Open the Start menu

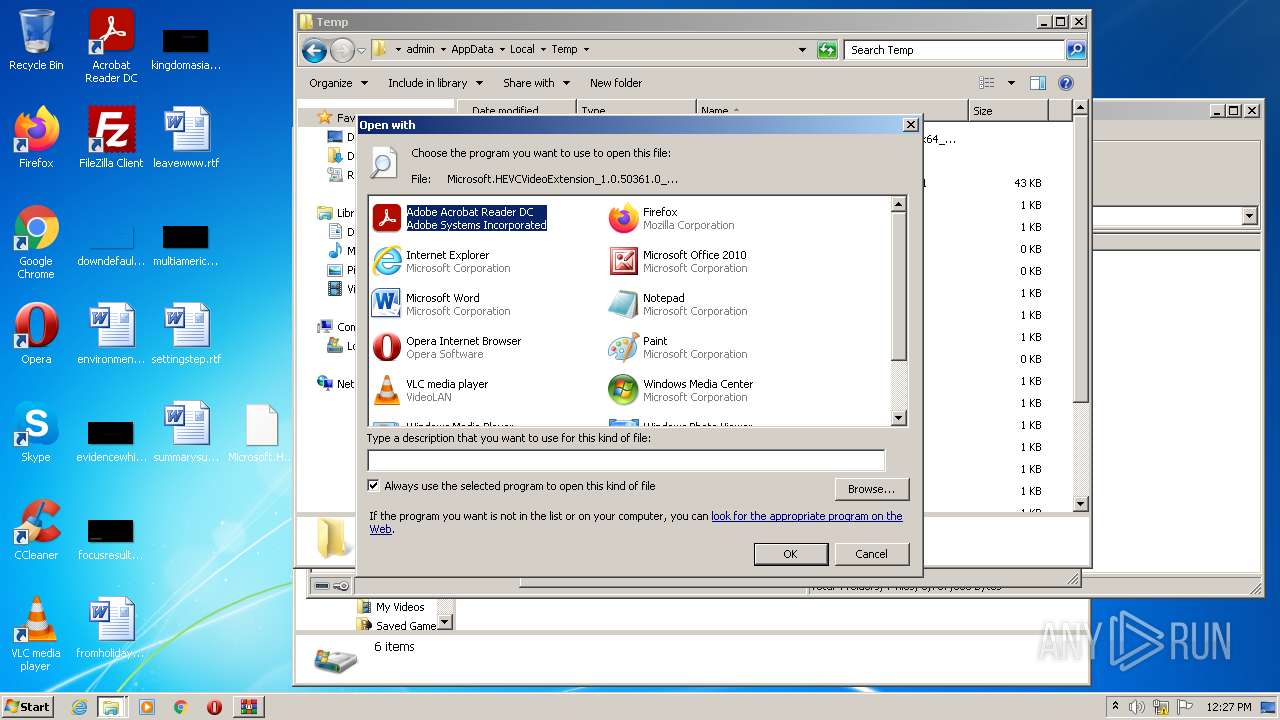(28, 707)
